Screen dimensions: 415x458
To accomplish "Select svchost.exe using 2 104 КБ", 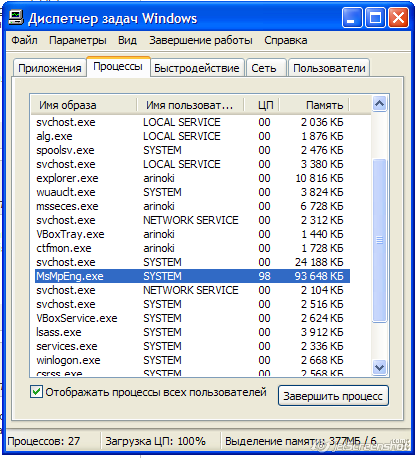I will click(x=192, y=290).
